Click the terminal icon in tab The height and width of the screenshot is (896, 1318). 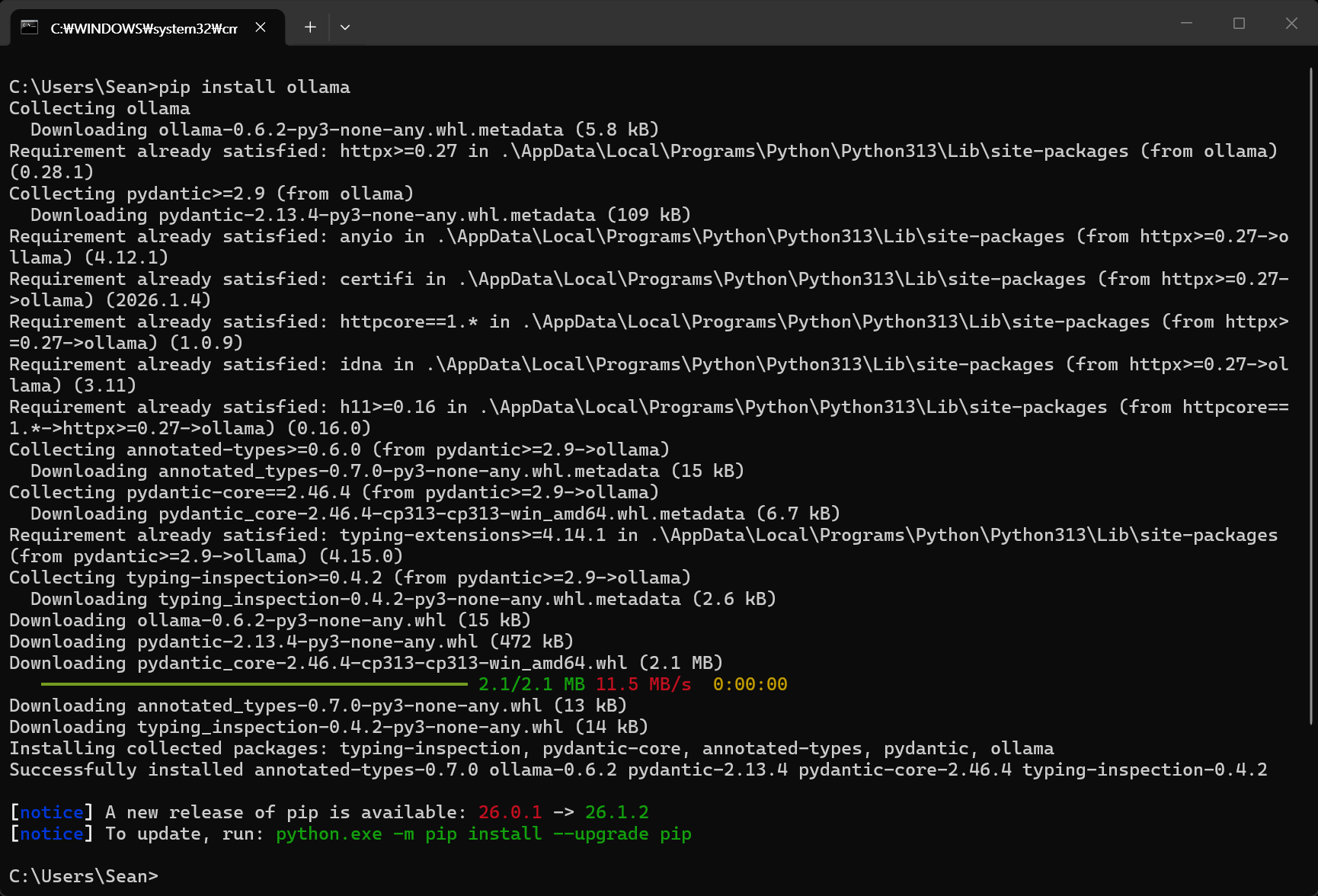coord(30,27)
